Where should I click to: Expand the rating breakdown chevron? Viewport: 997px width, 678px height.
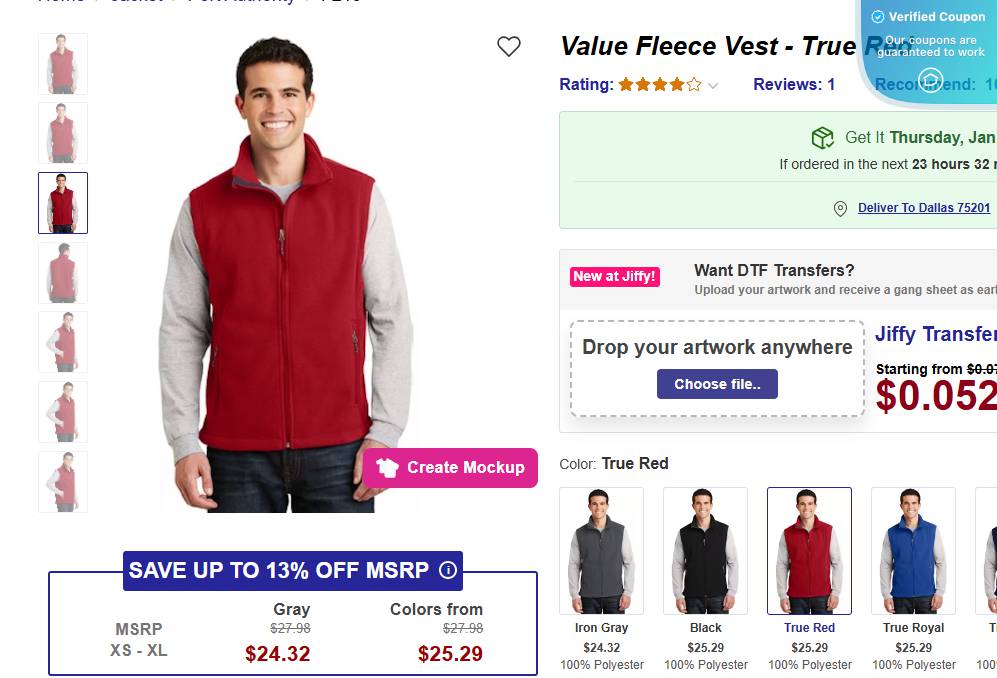coord(713,86)
